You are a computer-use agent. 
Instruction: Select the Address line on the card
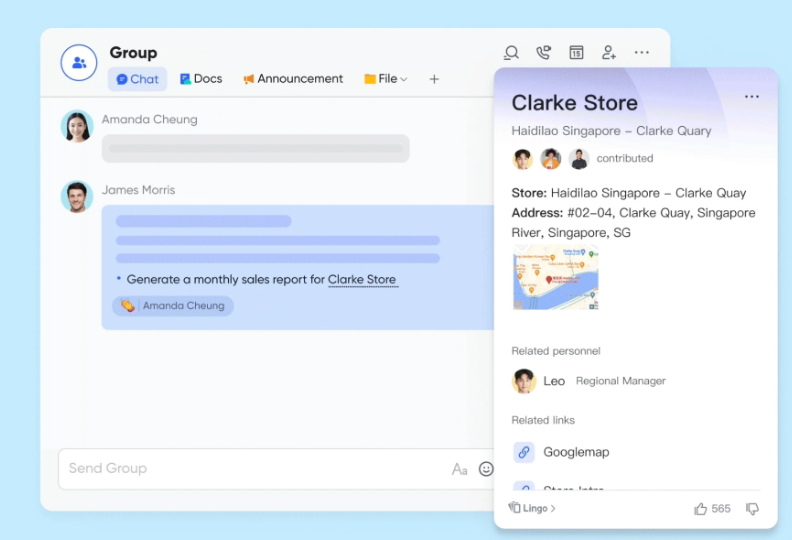(633, 223)
